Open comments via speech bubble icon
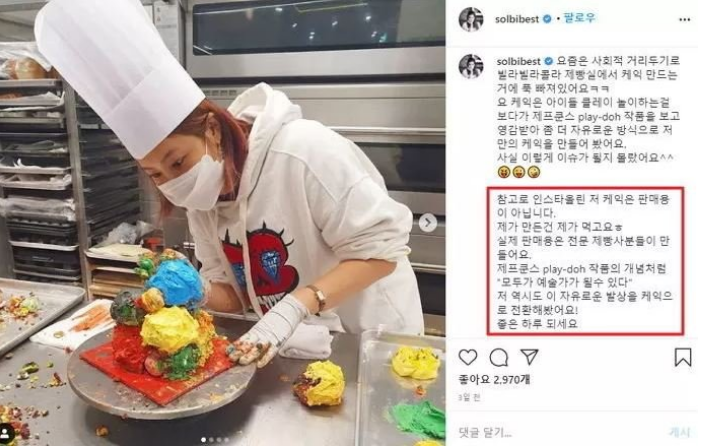Viewport: 705px width, 447px height. click(x=499, y=358)
